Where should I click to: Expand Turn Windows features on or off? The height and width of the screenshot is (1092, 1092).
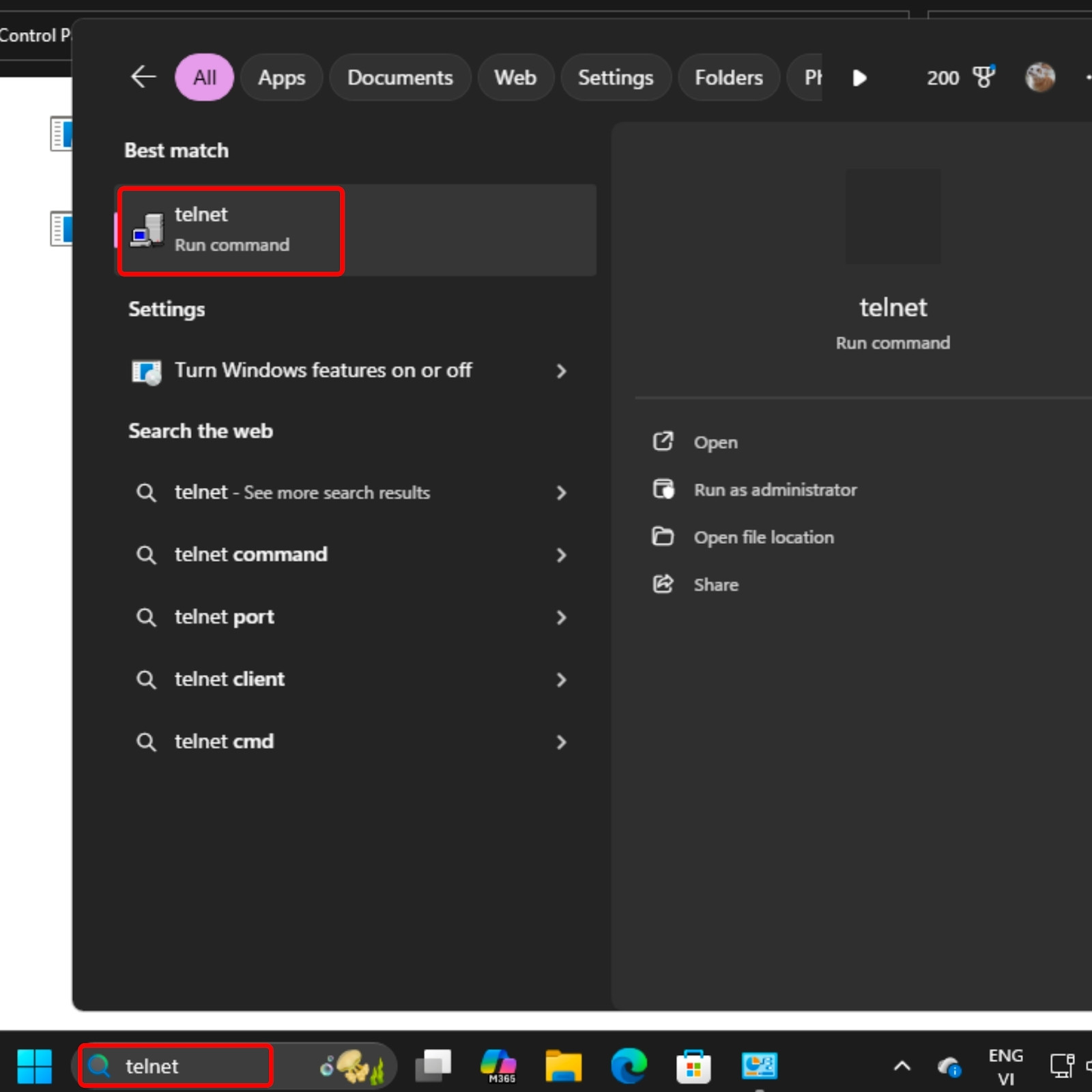pyautogui.click(x=561, y=371)
